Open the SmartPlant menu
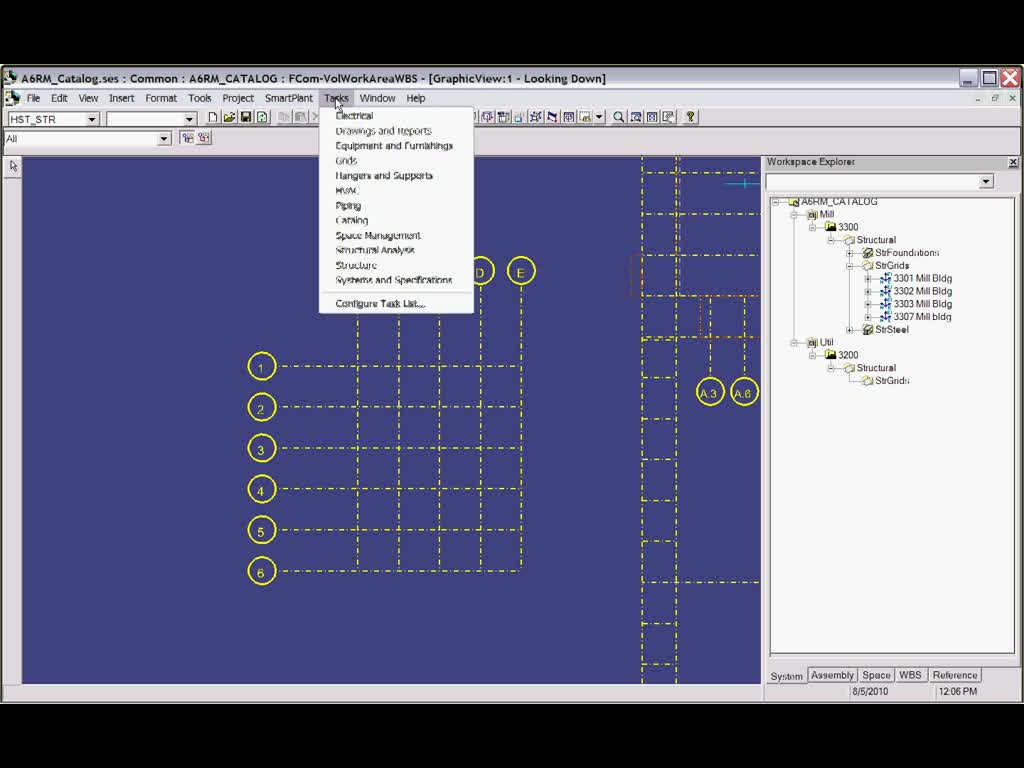This screenshot has height=768, width=1024. coord(289,98)
